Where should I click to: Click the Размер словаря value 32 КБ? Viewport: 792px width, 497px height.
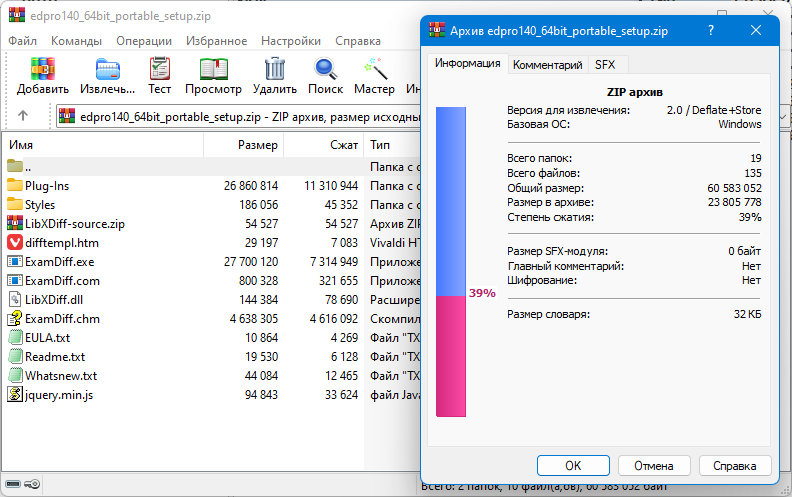coord(748,314)
